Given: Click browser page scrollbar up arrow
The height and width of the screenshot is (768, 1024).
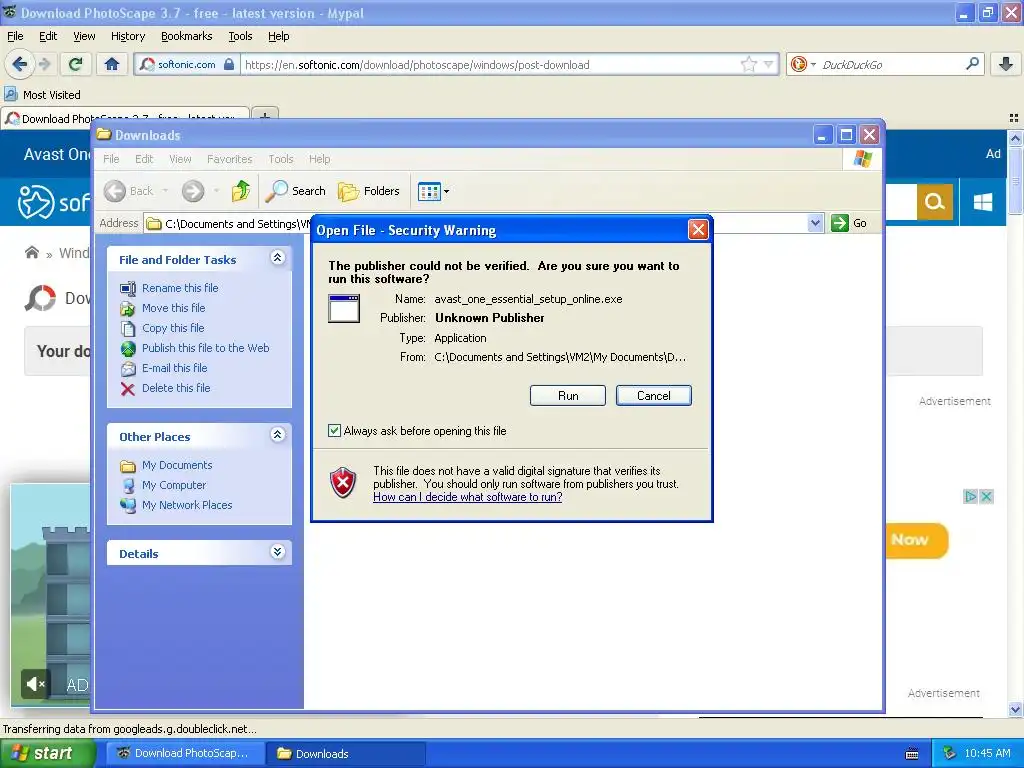Looking at the screenshot, I should coord(1015,138).
